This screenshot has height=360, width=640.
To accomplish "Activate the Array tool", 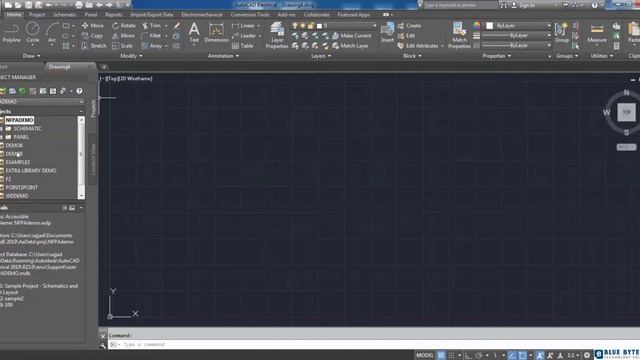I will coord(152,46).
